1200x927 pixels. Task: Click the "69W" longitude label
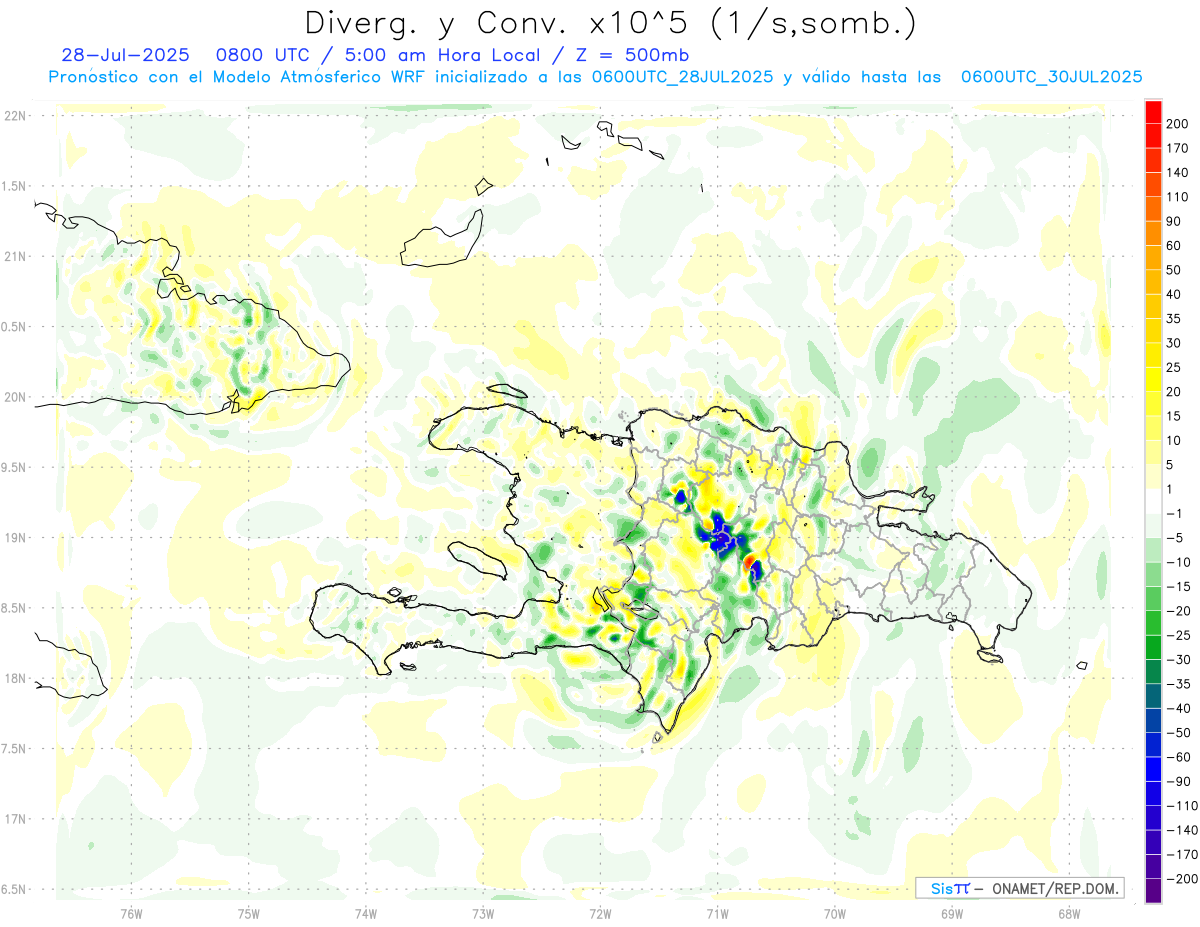(x=951, y=913)
